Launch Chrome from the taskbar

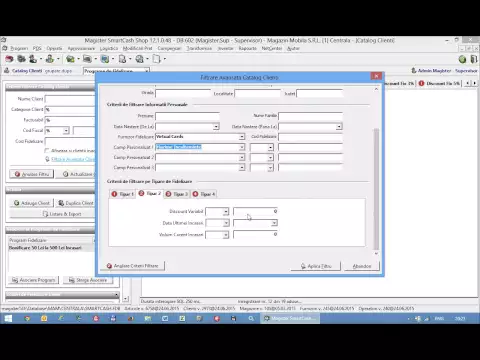click(x=27, y=318)
